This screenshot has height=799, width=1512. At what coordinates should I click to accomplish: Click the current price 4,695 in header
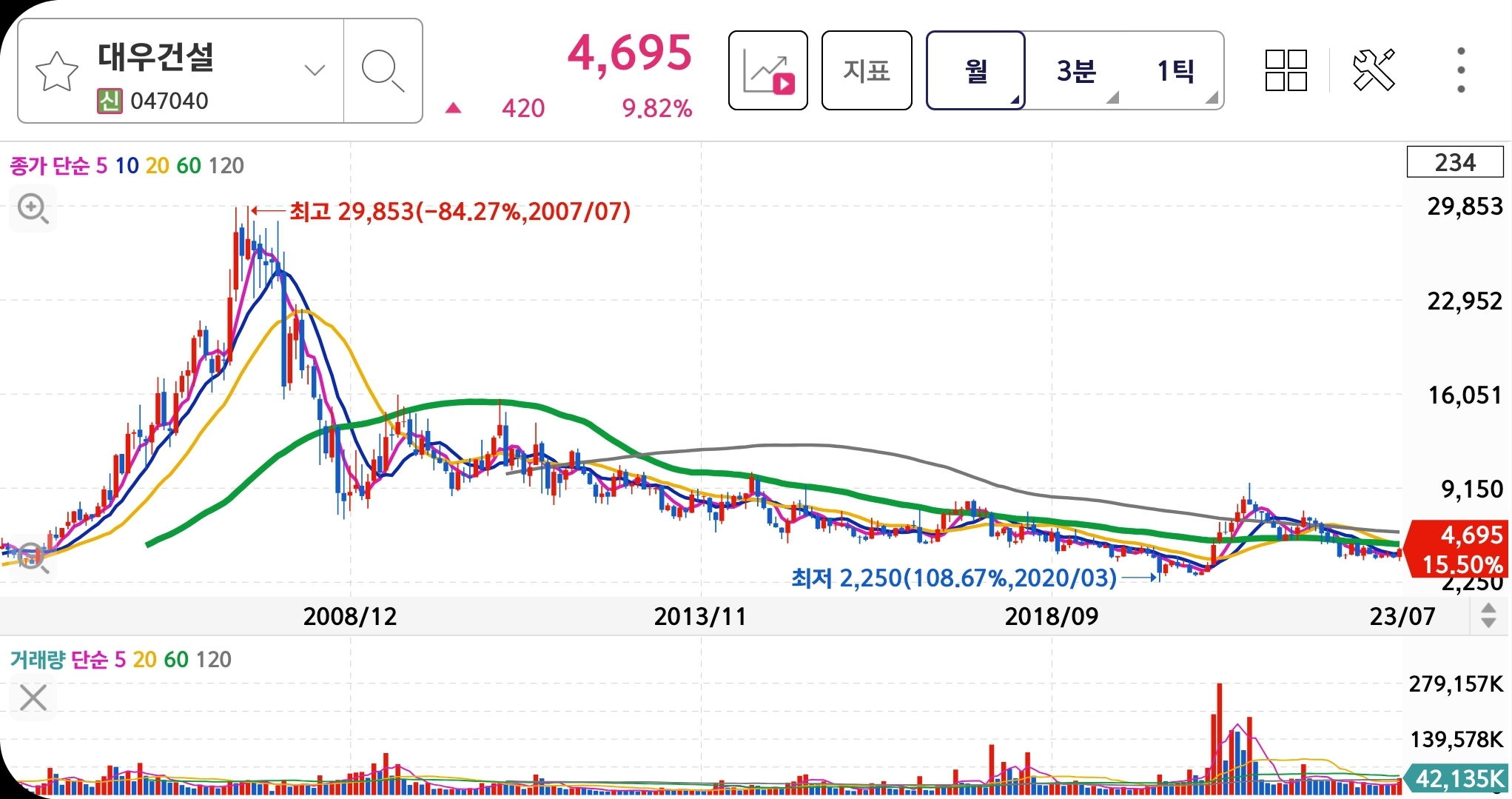(x=630, y=53)
